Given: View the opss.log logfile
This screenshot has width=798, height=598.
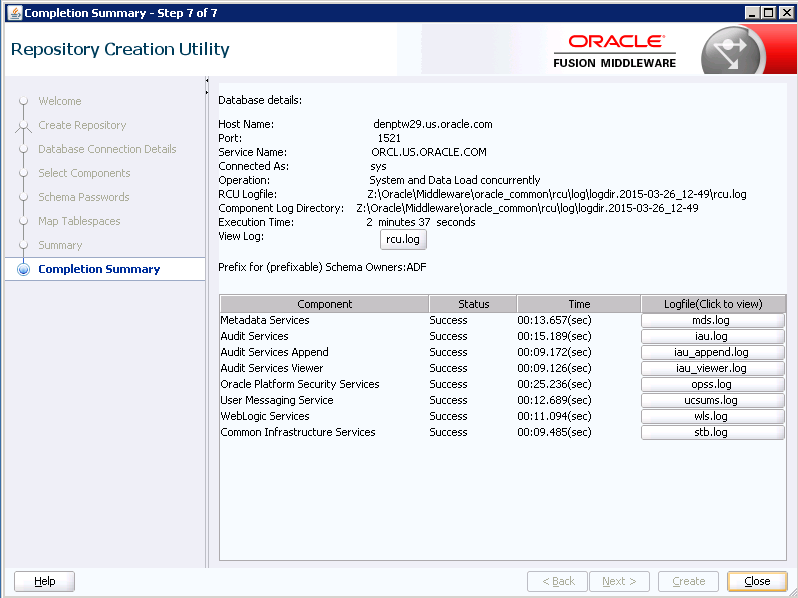Looking at the screenshot, I should click(x=712, y=384).
